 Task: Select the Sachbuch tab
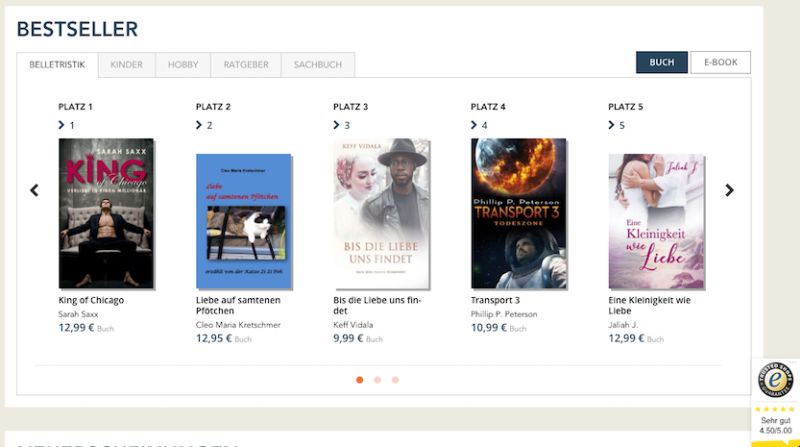click(x=318, y=65)
